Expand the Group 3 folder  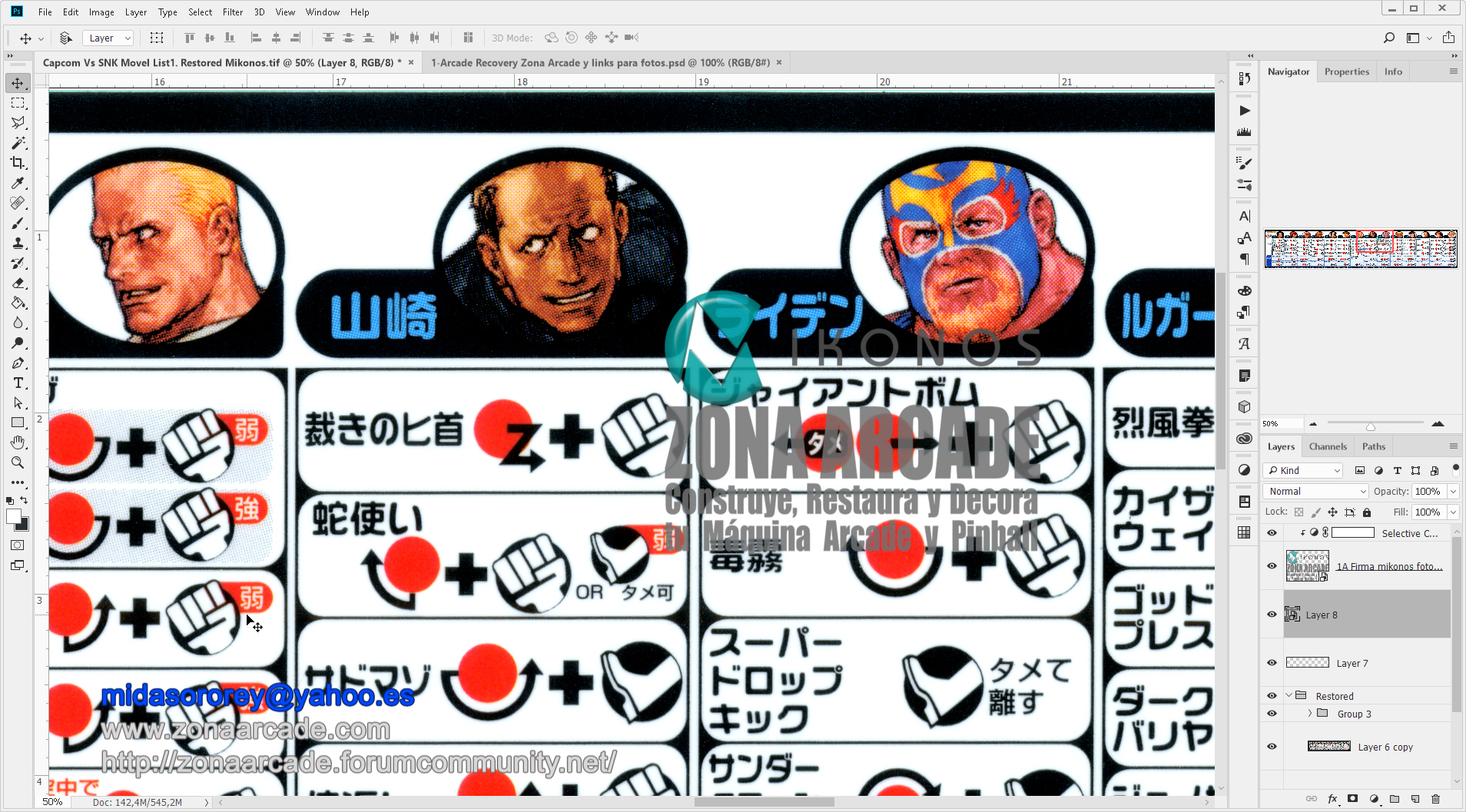click(x=1308, y=713)
